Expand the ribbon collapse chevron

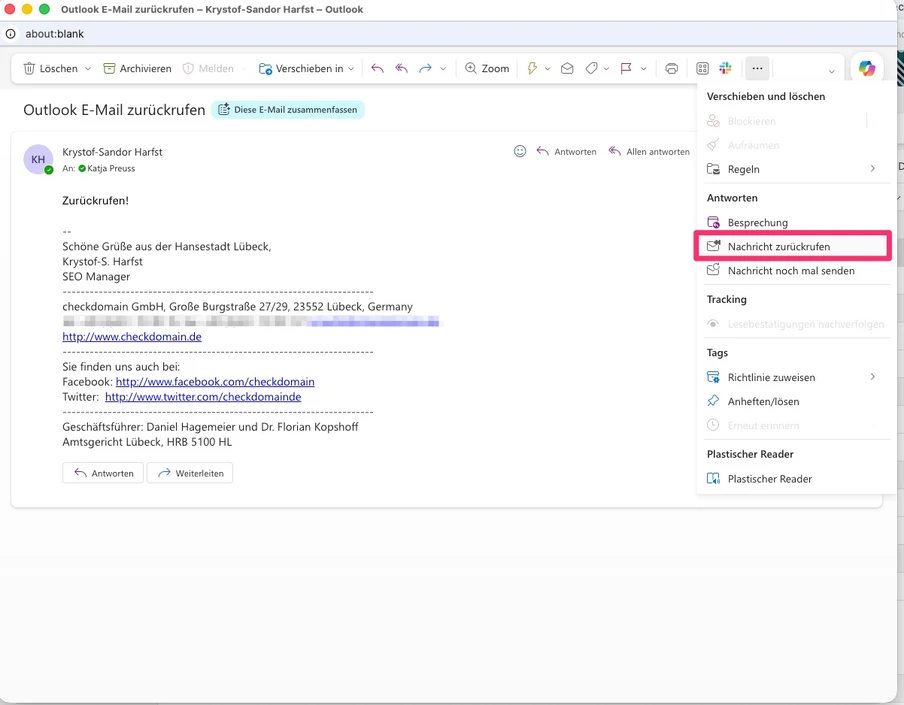(831, 71)
